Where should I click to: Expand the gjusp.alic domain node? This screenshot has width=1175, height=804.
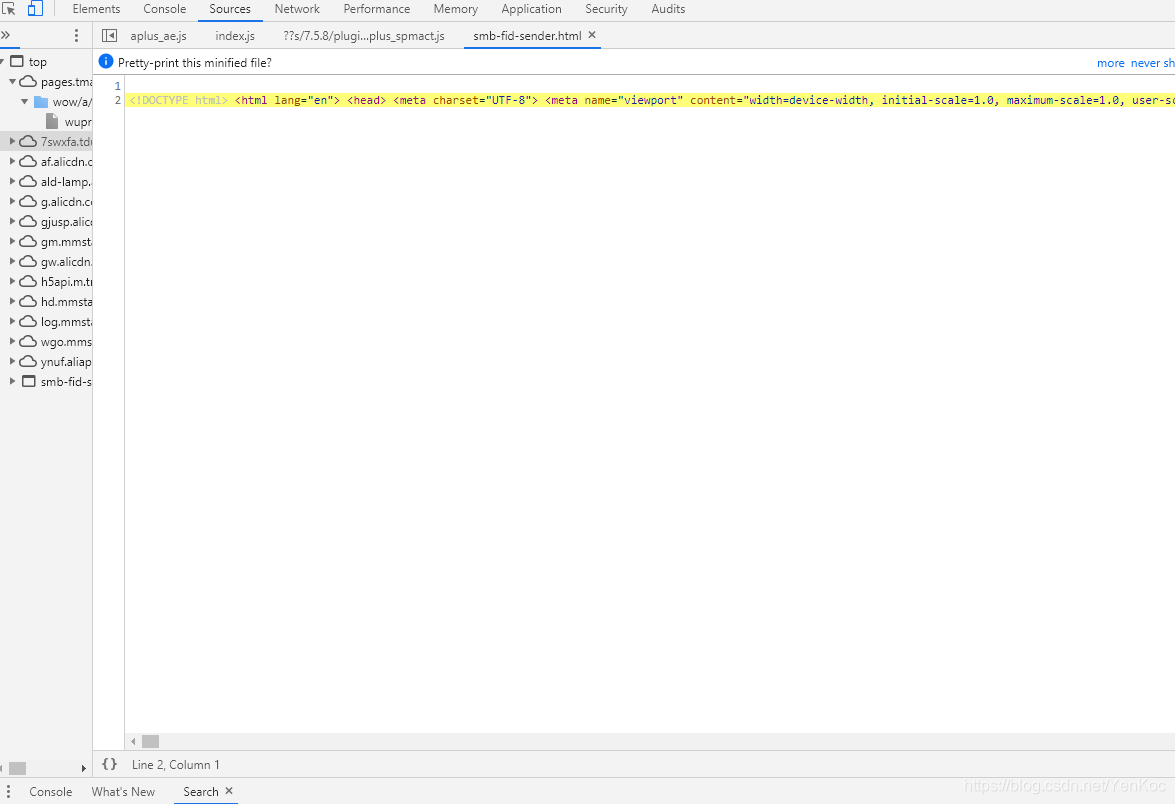[x=12, y=221]
